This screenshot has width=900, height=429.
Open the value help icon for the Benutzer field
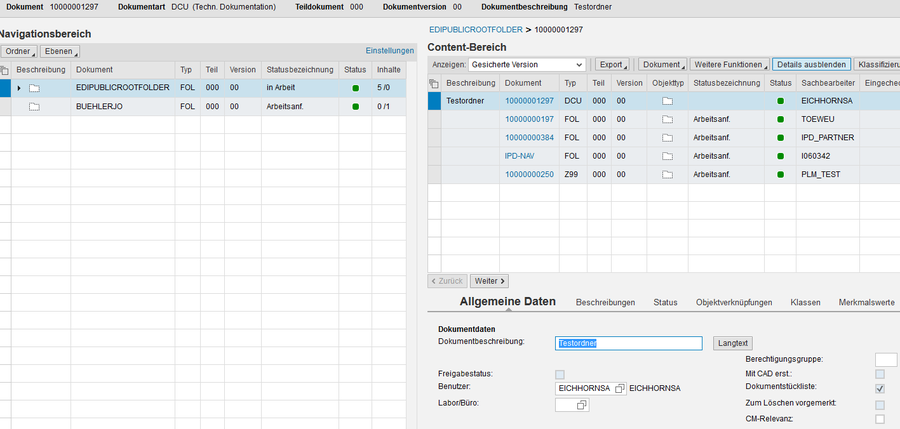pos(619,387)
